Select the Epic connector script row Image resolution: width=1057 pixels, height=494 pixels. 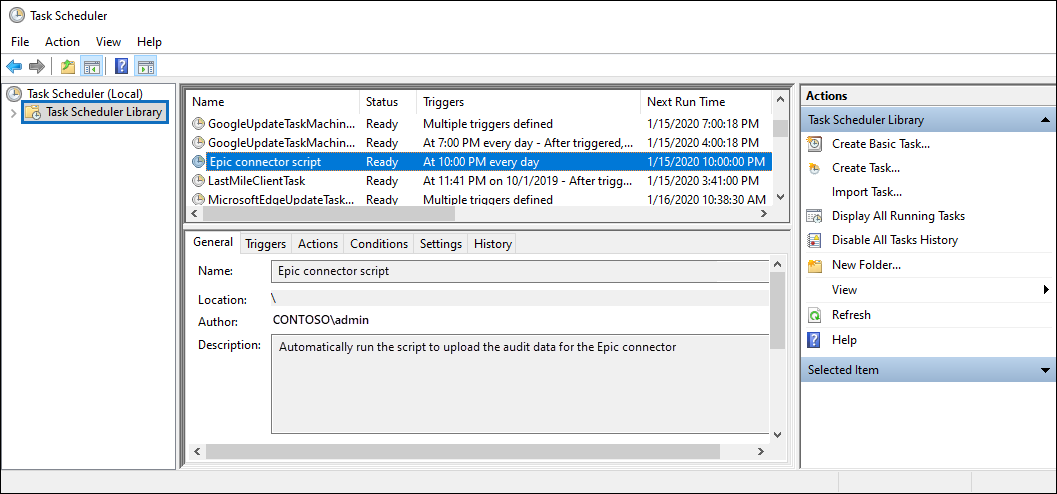[479, 162]
